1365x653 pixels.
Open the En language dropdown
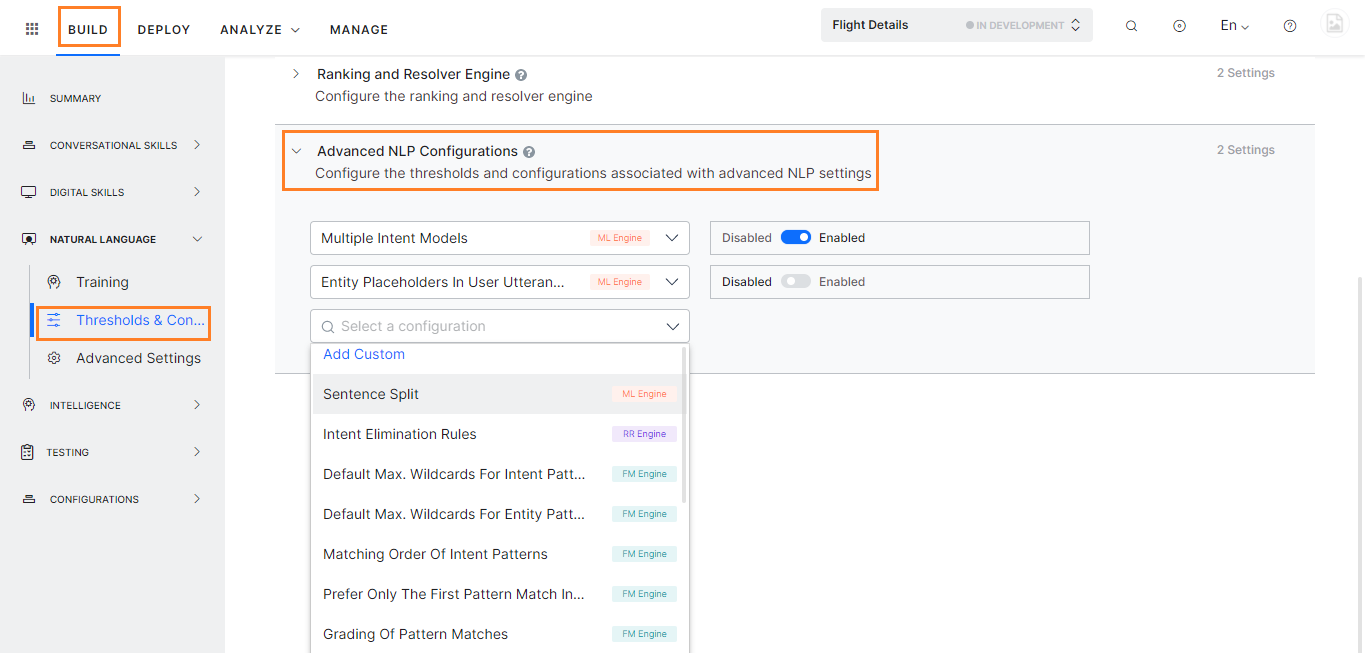pos(1234,25)
